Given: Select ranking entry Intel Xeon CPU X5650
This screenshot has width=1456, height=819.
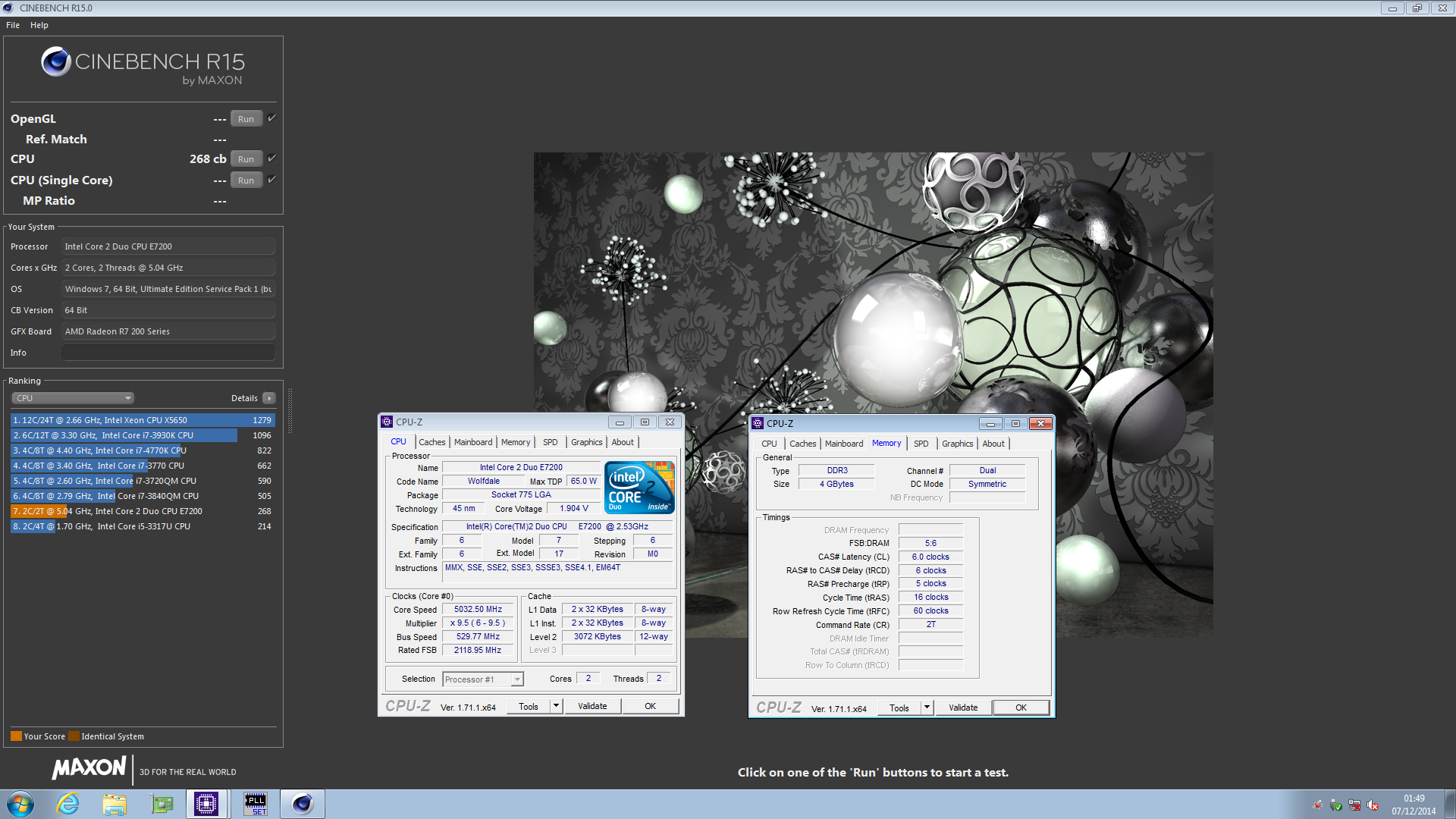Looking at the screenshot, I should (x=143, y=420).
